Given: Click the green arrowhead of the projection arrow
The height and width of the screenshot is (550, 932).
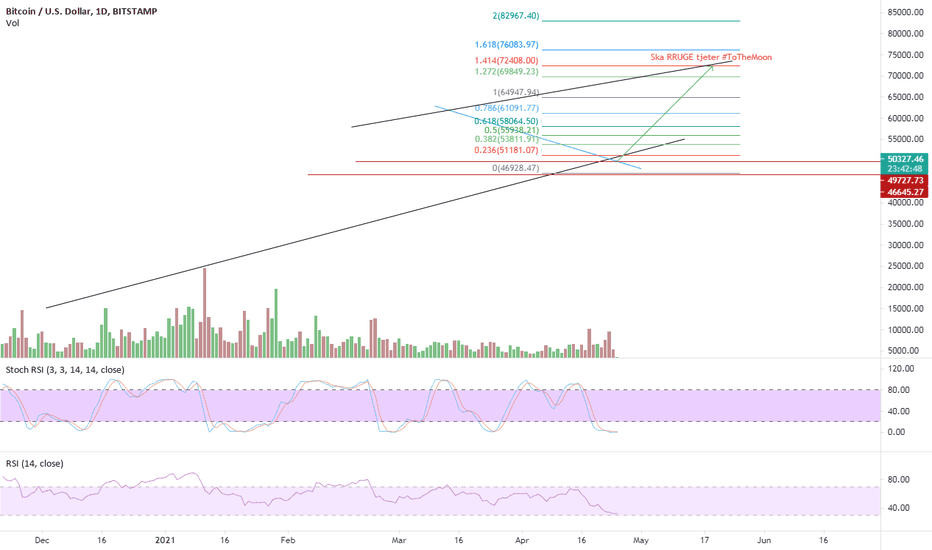Looking at the screenshot, I should 710,68.
